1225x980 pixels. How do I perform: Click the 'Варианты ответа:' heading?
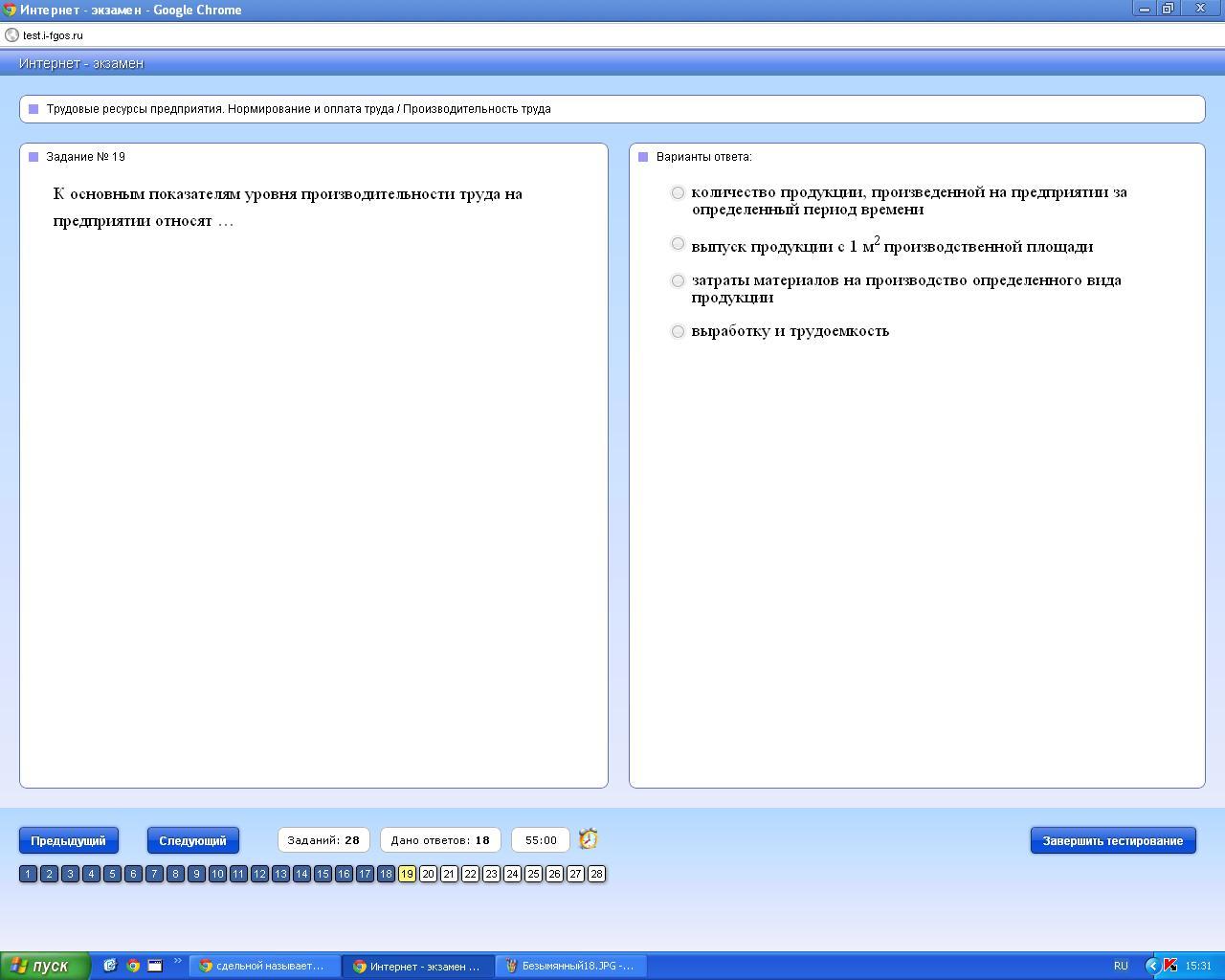pyautogui.click(x=704, y=157)
